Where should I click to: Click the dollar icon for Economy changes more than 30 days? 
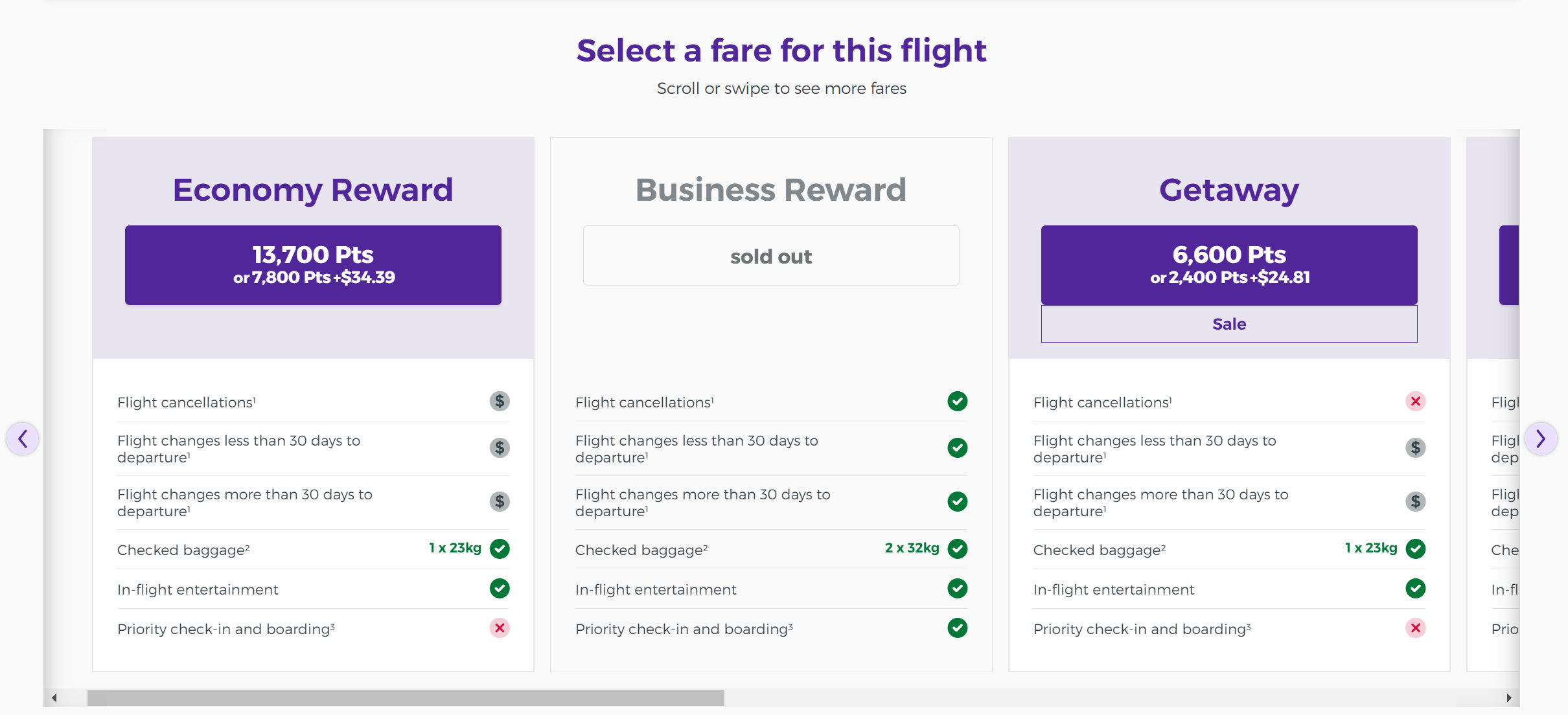click(500, 501)
